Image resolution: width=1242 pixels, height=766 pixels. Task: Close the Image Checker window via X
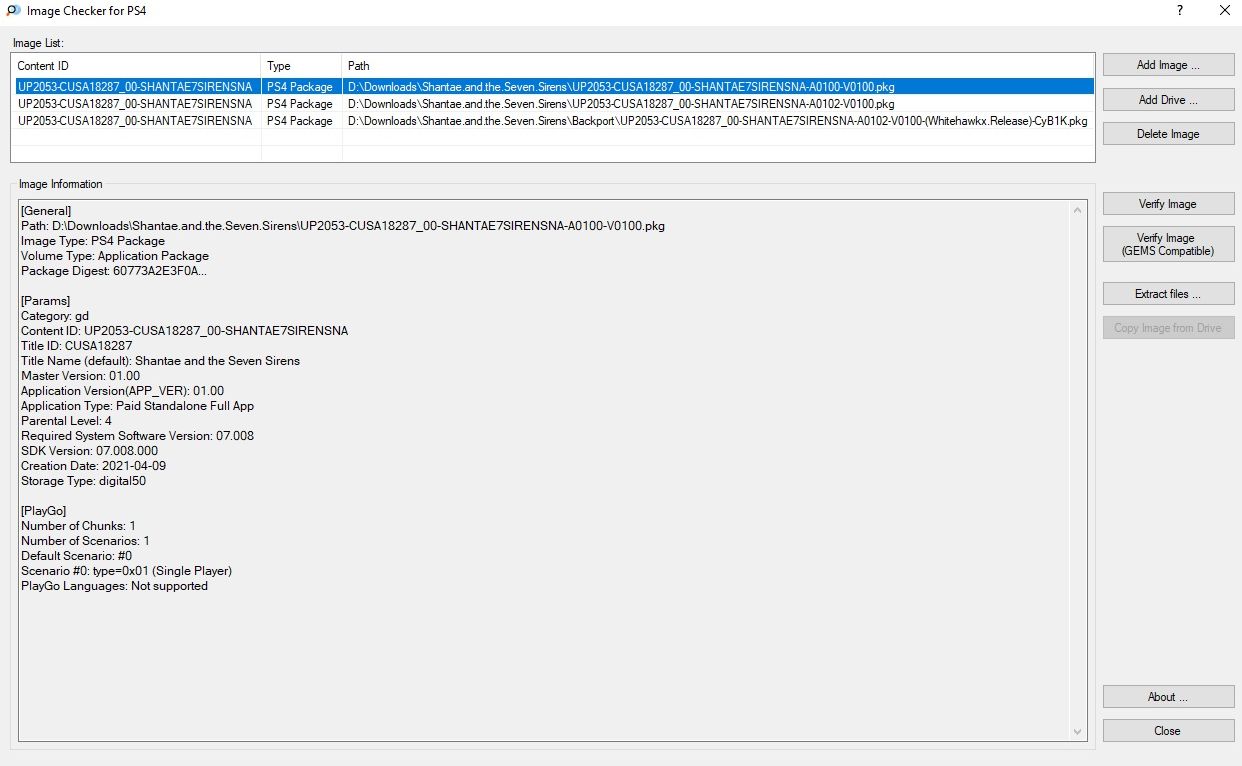[1224, 11]
